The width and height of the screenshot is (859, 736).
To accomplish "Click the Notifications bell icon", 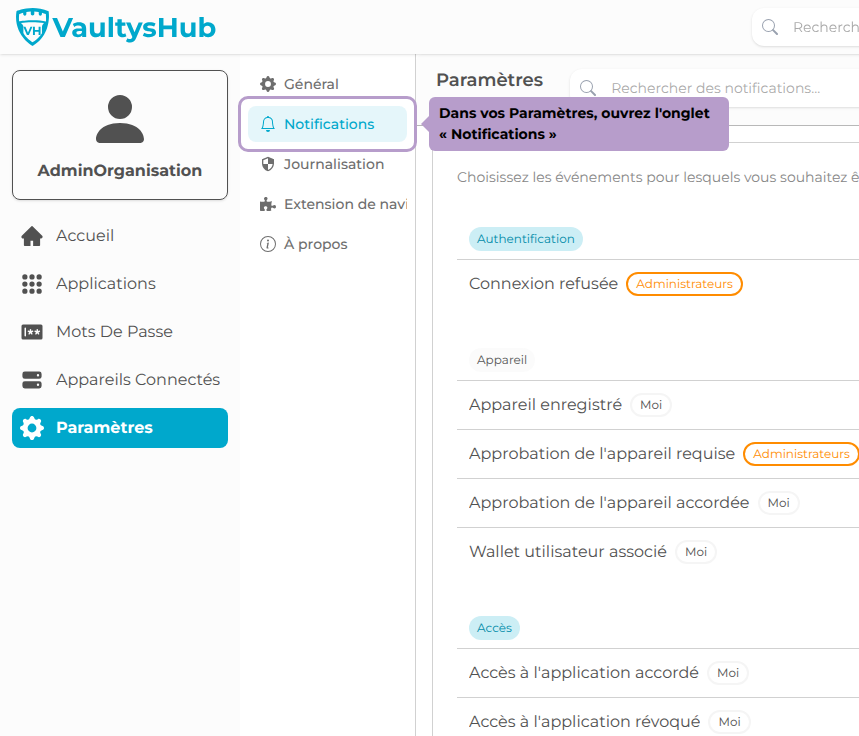I will 268,124.
